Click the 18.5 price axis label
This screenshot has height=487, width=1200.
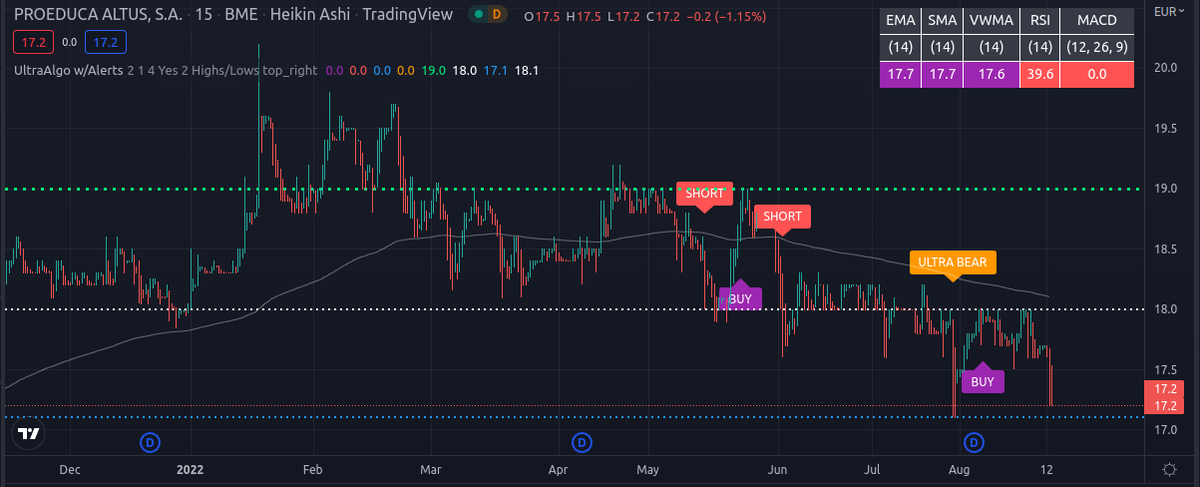click(x=1166, y=249)
